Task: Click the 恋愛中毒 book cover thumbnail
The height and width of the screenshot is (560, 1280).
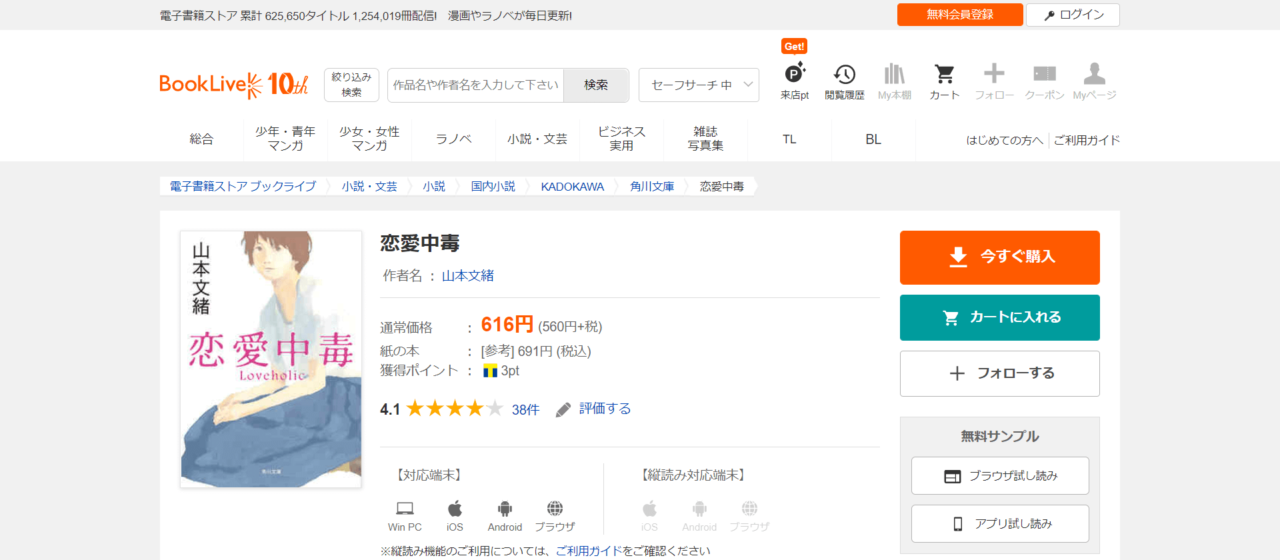Action: coord(271,359)
